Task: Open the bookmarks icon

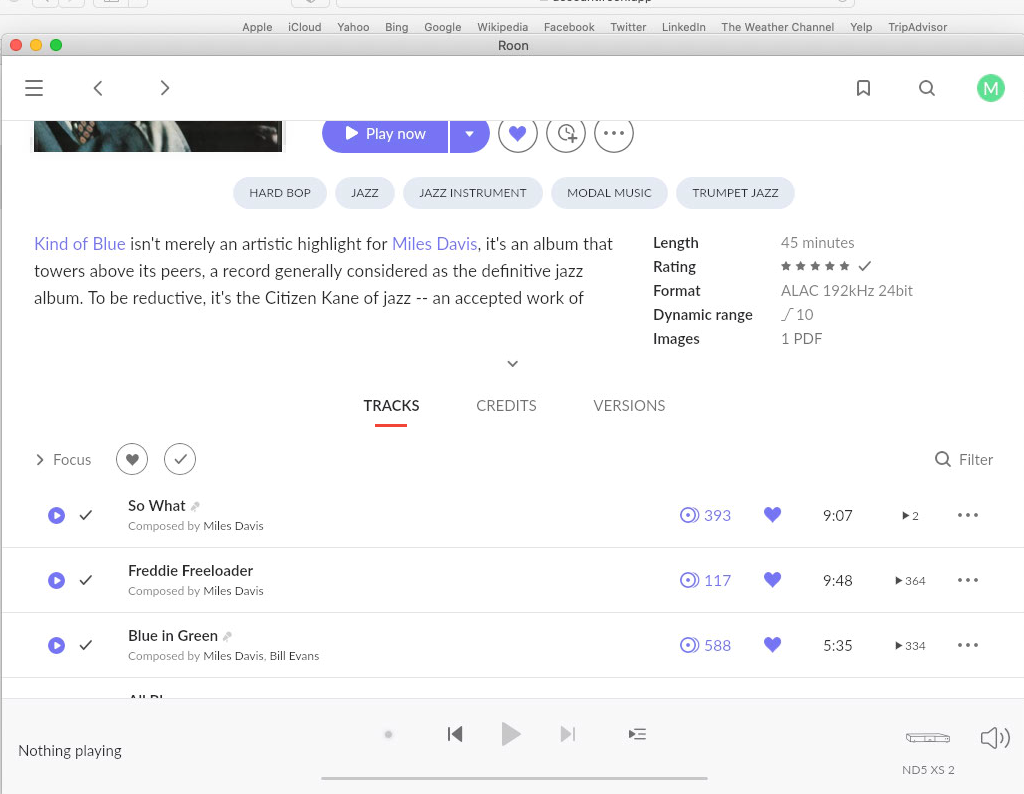Action: click(863, 87)
